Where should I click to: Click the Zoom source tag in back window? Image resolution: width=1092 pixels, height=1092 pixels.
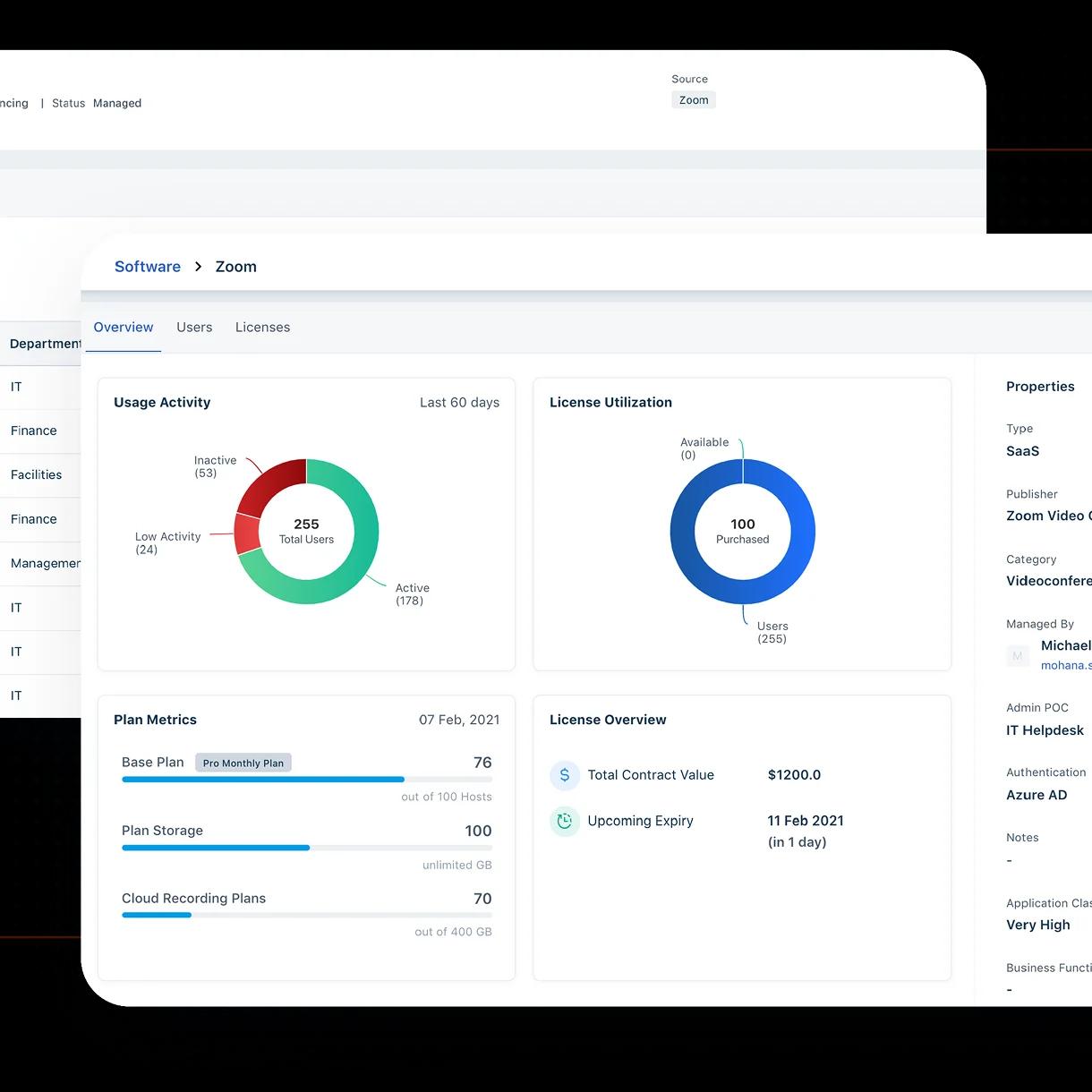click(x=694, y=100)
